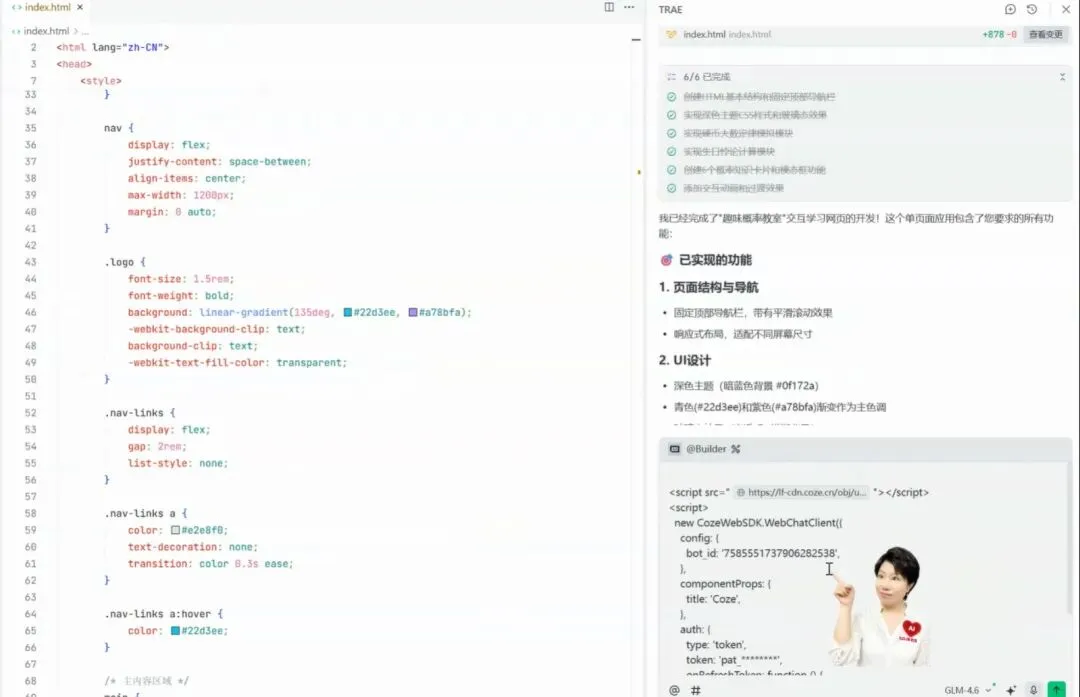Click the check mark for 创建6个概率知识卡片 task
This screenshot has width=1080, height=697.
672,170
